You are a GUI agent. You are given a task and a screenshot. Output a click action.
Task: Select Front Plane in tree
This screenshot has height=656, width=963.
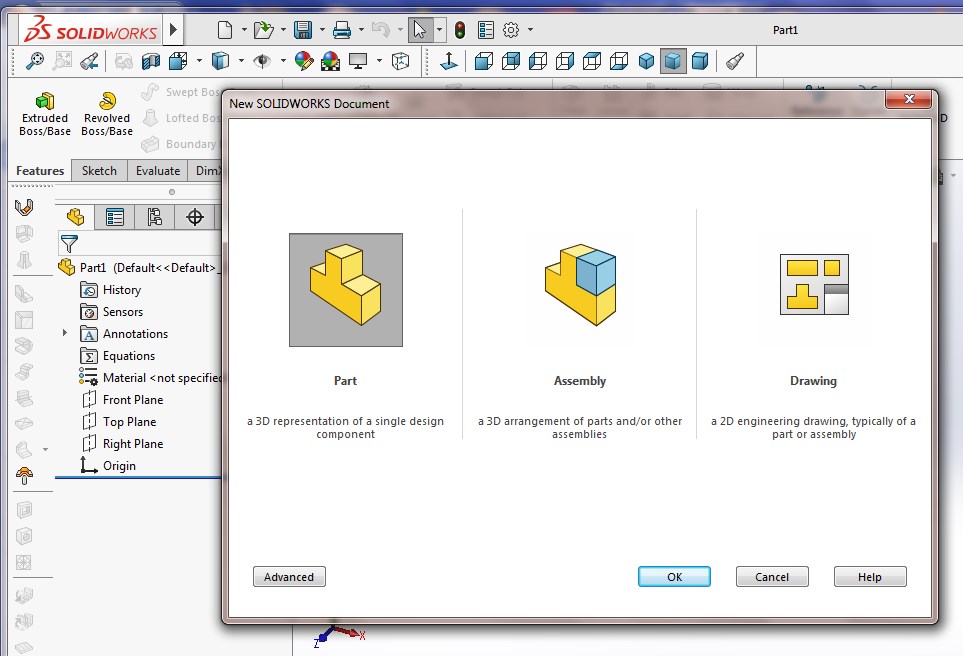tap(122, 400)
